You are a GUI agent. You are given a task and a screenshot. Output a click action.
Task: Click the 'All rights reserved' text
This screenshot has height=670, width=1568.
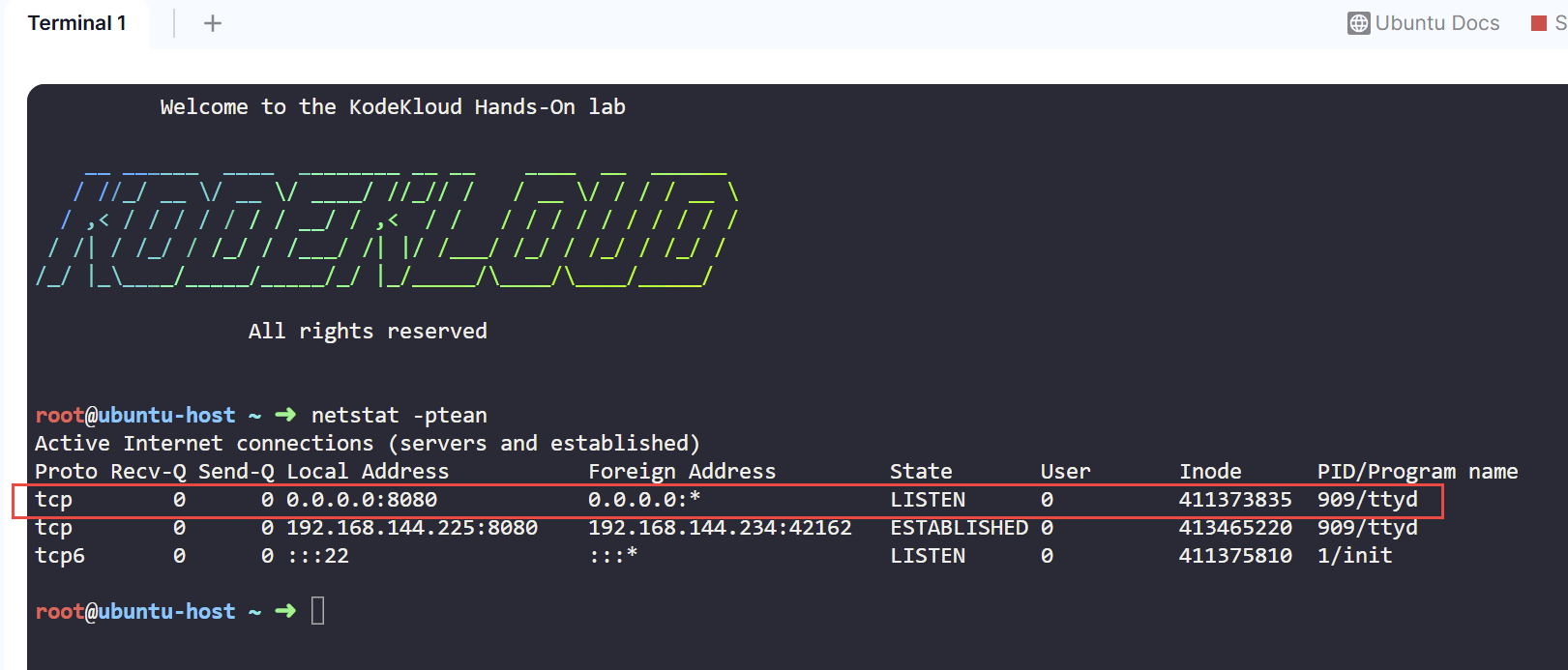[368, 331]
